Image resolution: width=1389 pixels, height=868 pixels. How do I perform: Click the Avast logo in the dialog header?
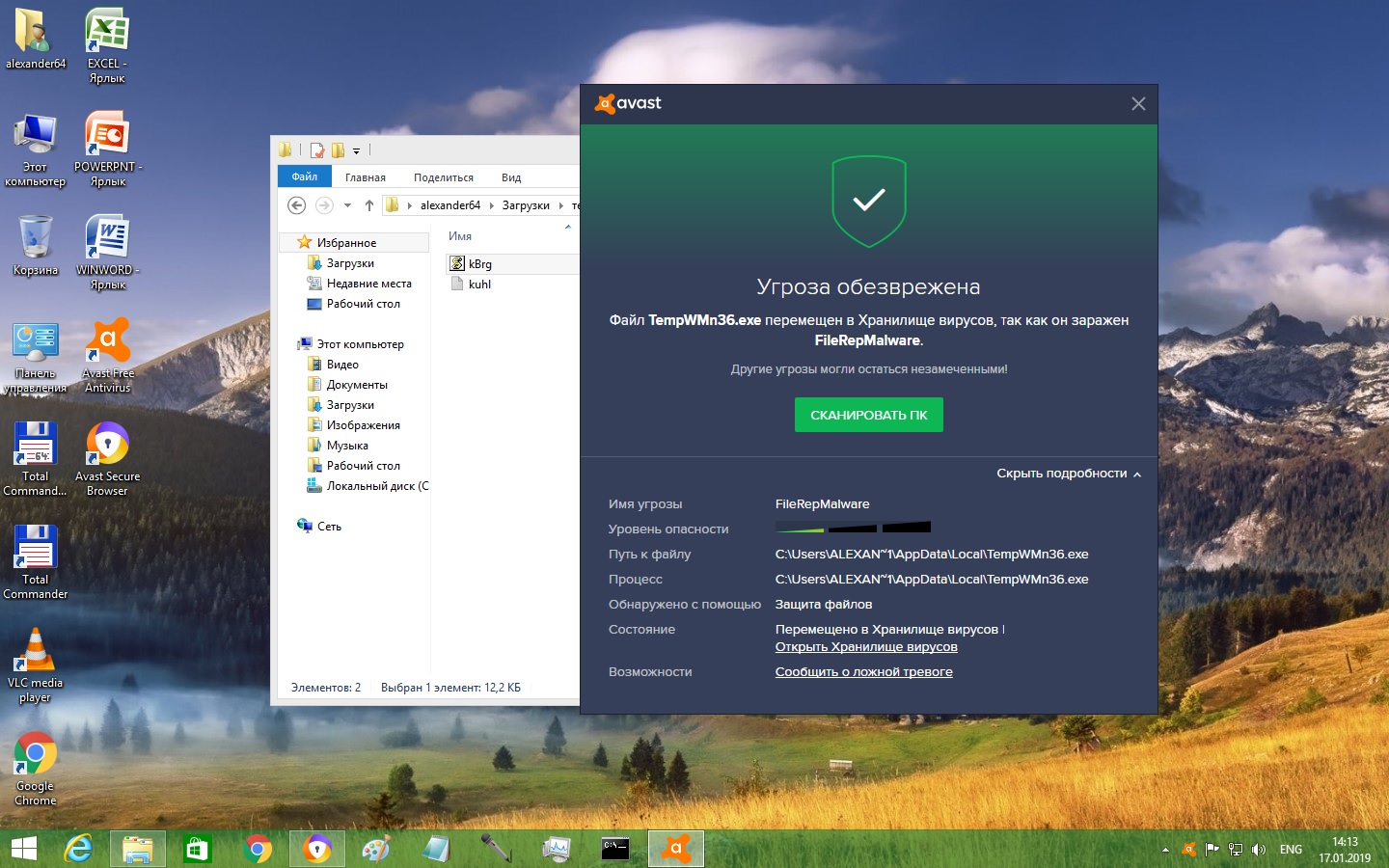(x=629, y=103)
